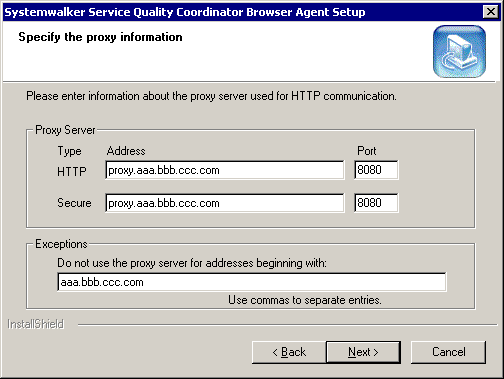Cancel the setup wizard
Viewport: 504px width, 379px height.
[448, 352]
